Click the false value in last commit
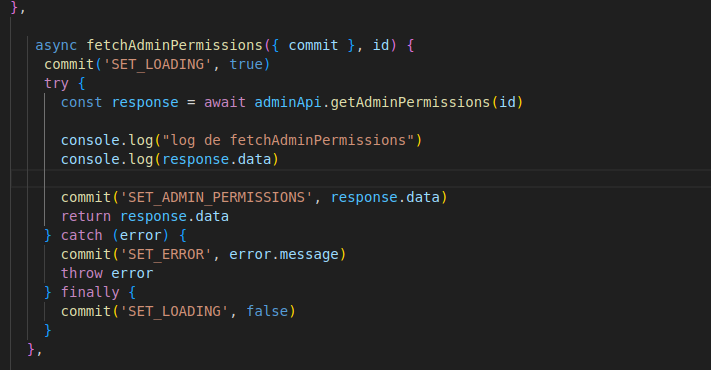 point(267,312)
